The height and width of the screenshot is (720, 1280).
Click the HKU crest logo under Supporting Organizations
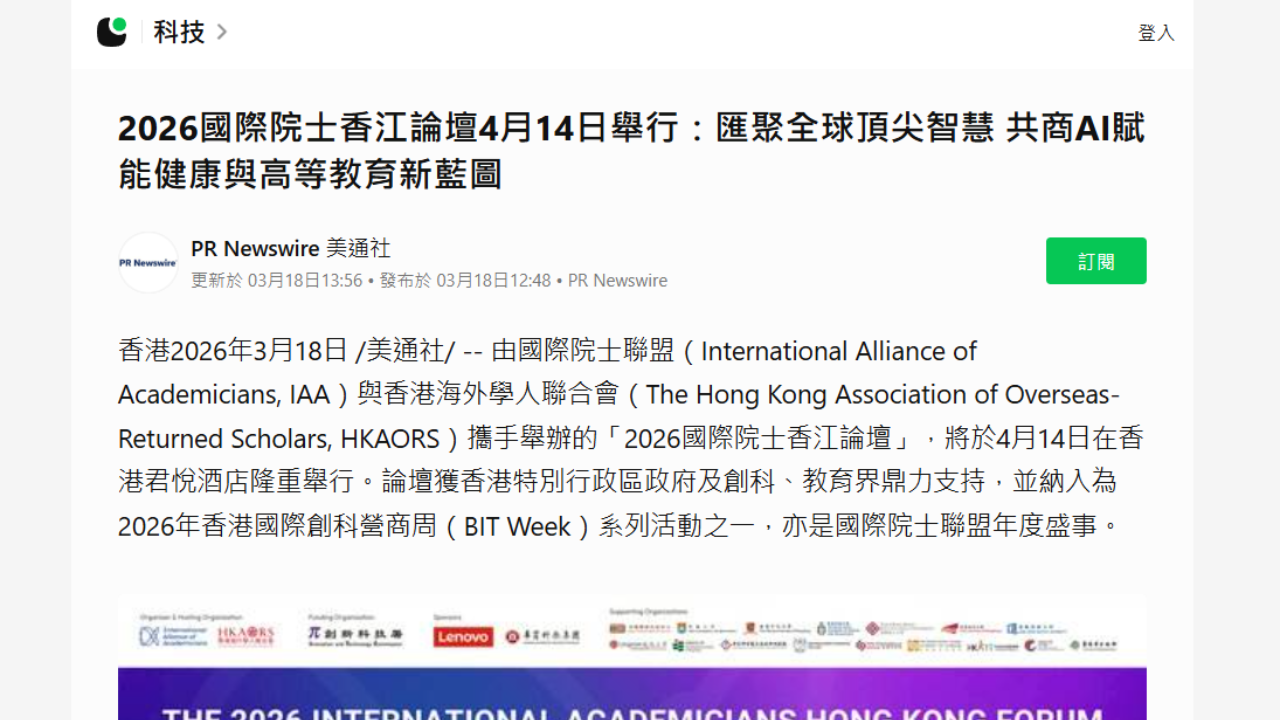pos(680,628)
